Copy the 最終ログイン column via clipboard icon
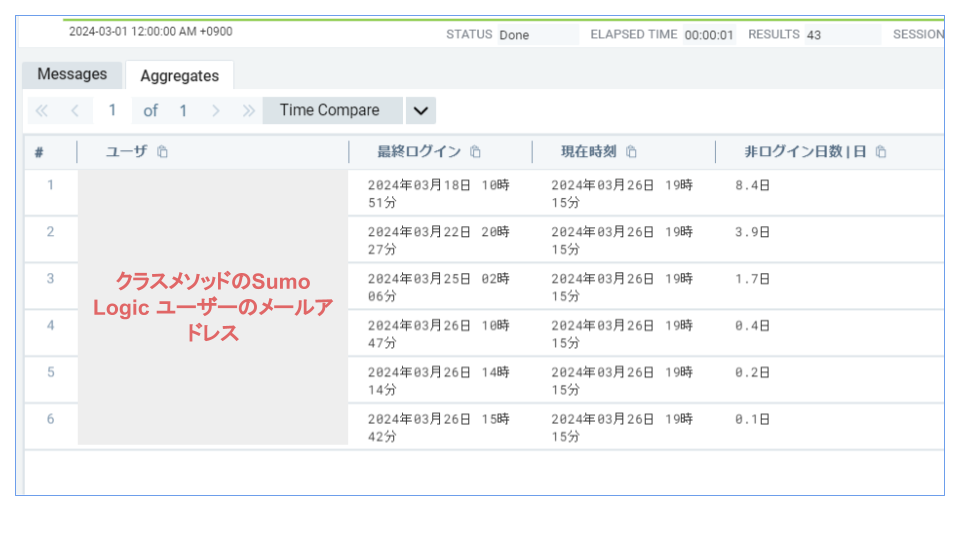Viewport: 960px width, 540px height. 475,152
